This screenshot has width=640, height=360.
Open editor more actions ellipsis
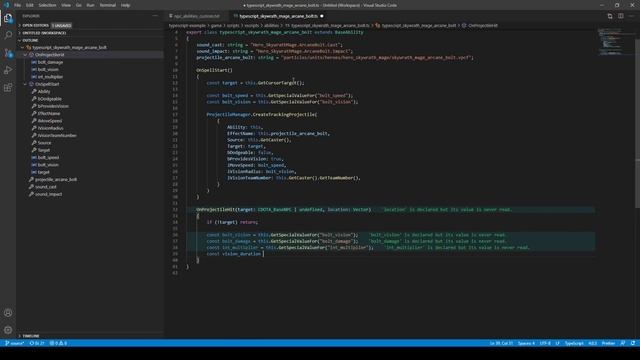click(631, 16)
